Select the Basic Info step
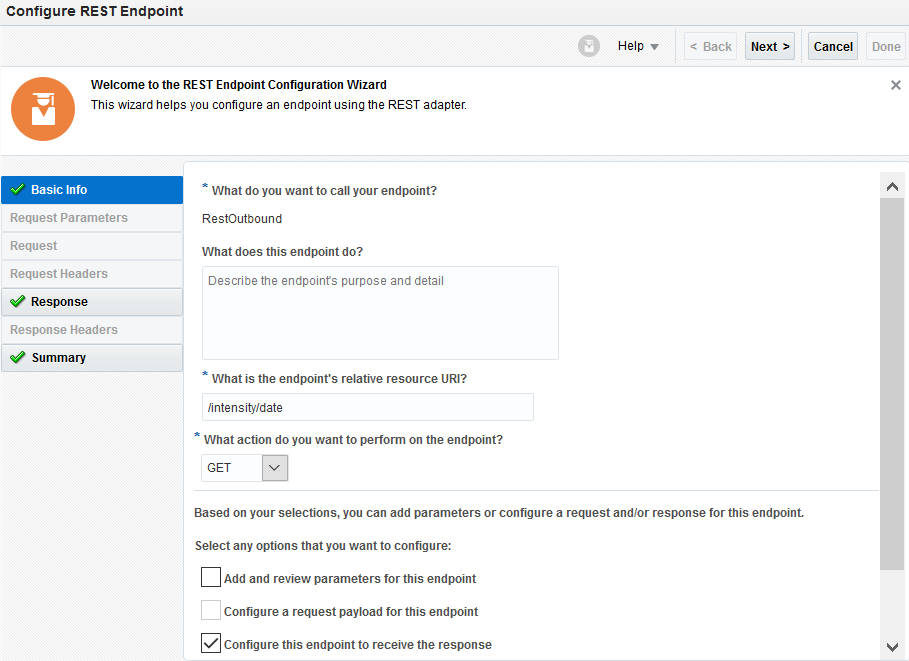The height and width of the screenshot is (661, 909). click(59, 190)
